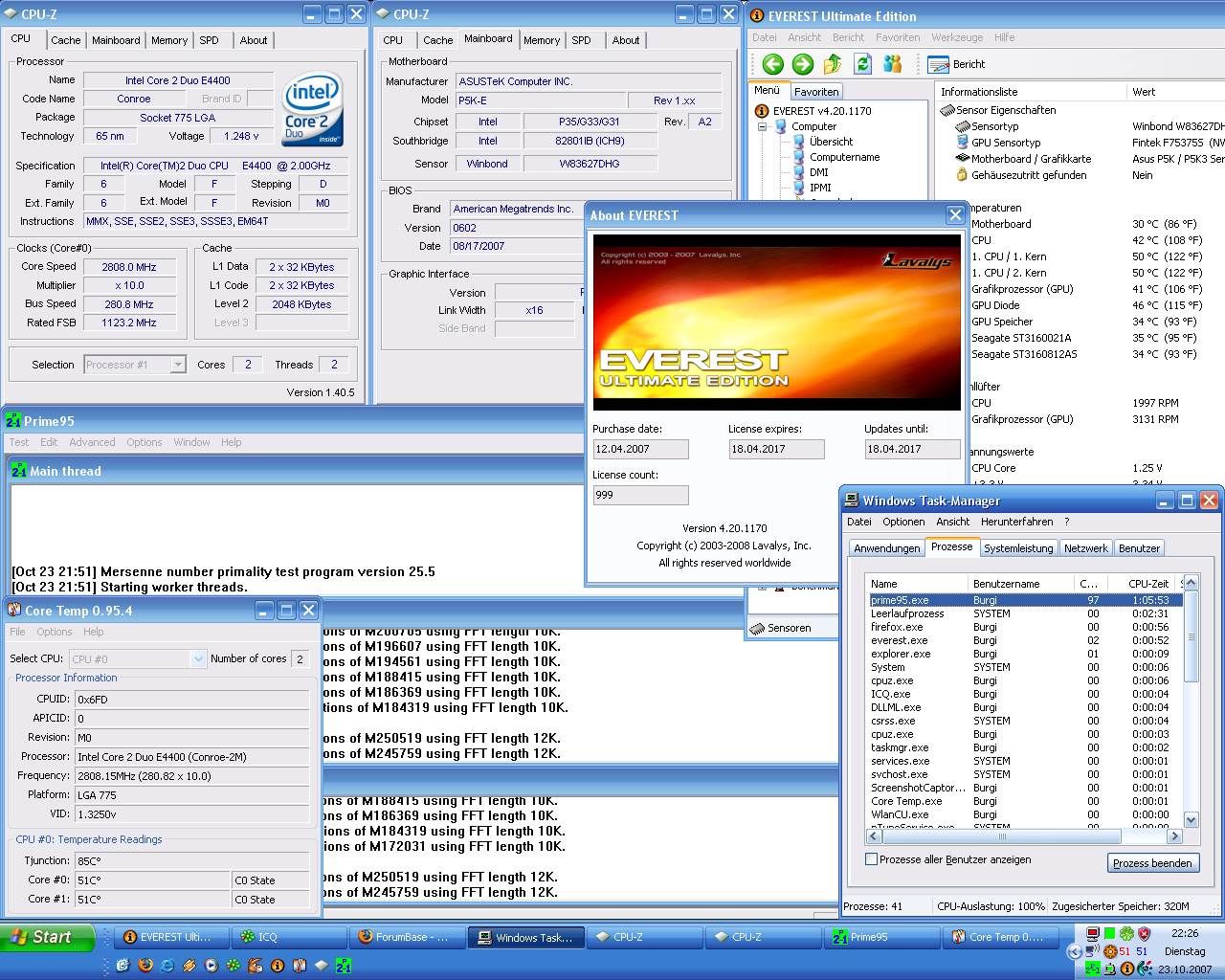Collapse Computer node in EVEREST tree
The width and height of the screenshot is (1225, 980).
(763, 126)
